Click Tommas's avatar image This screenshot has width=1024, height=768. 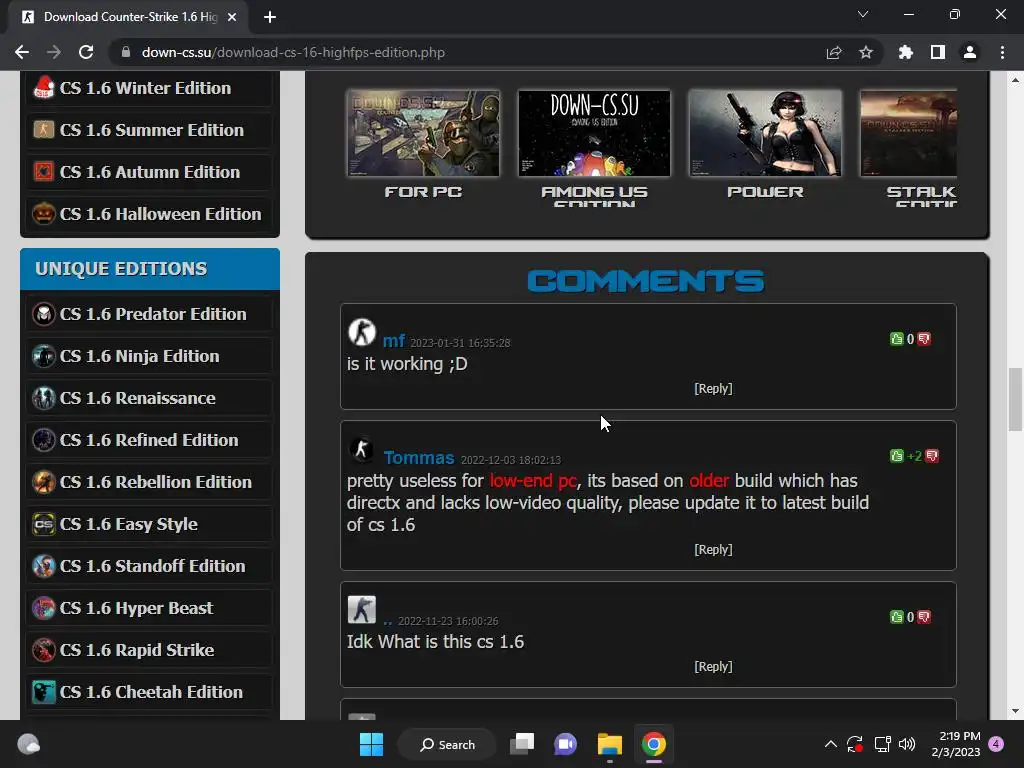click(x=361, y=449)
